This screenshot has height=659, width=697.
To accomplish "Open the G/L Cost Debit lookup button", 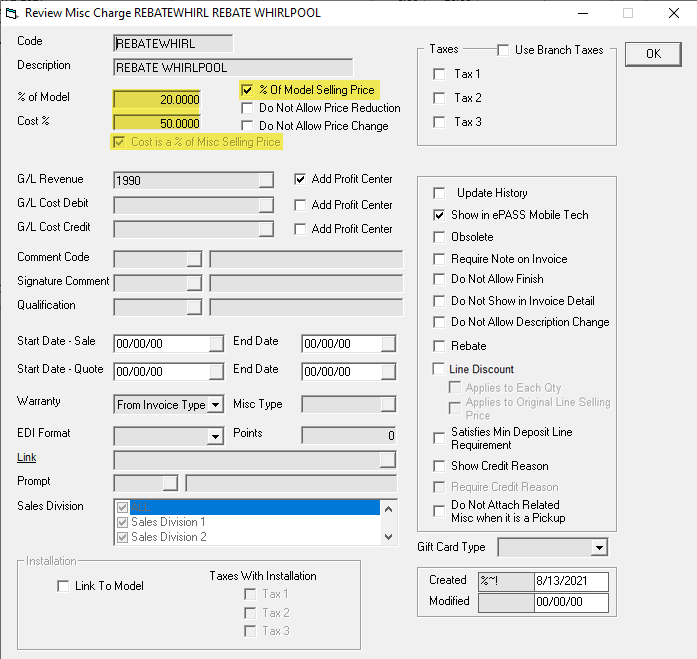I will pos(265,205).
